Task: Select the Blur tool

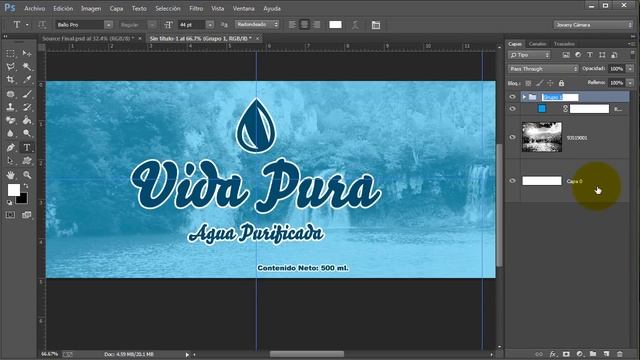Action: point(11,133)
